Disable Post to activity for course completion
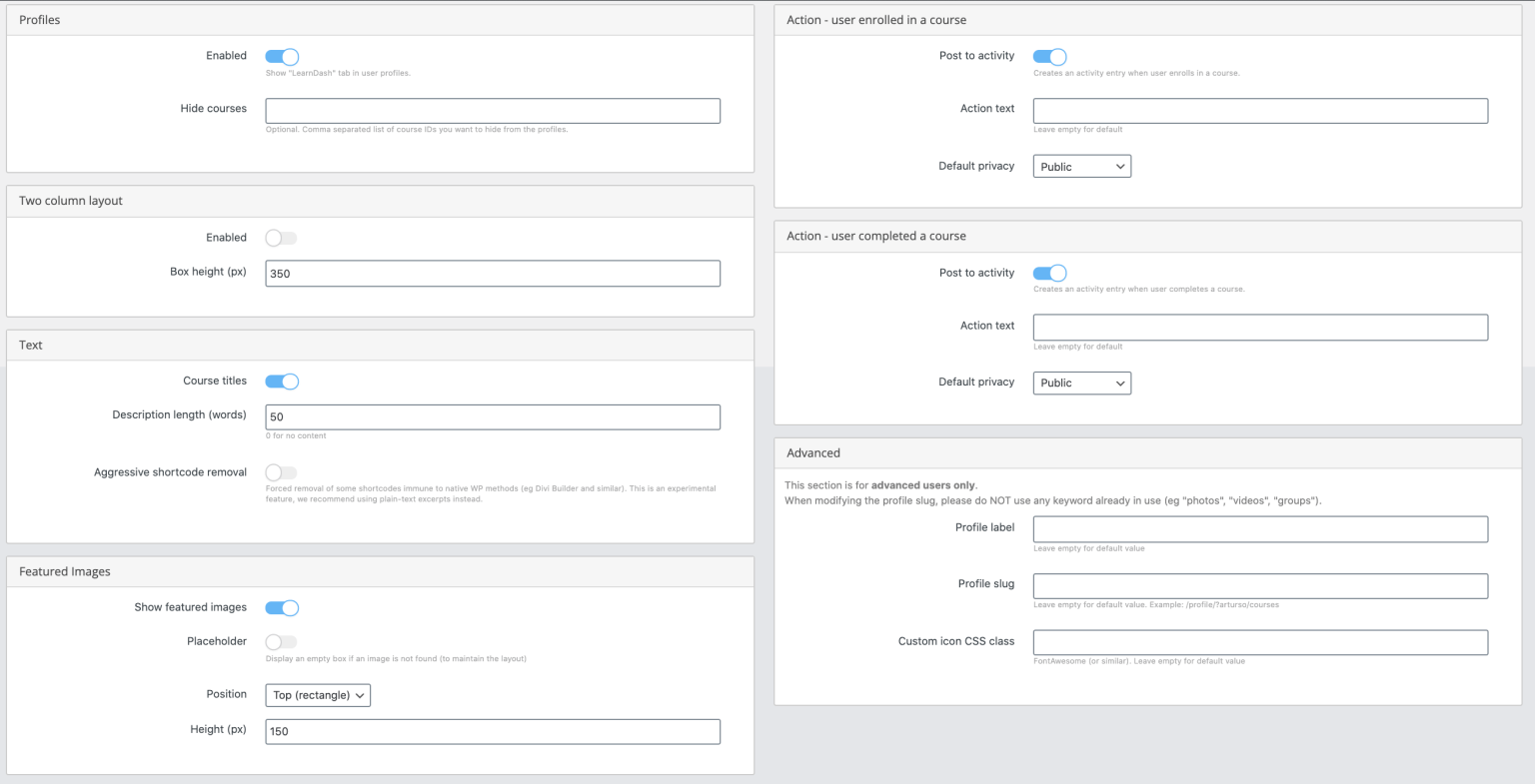The height and width of the screenshot is (784, 1535). [x=1049, y=273]
